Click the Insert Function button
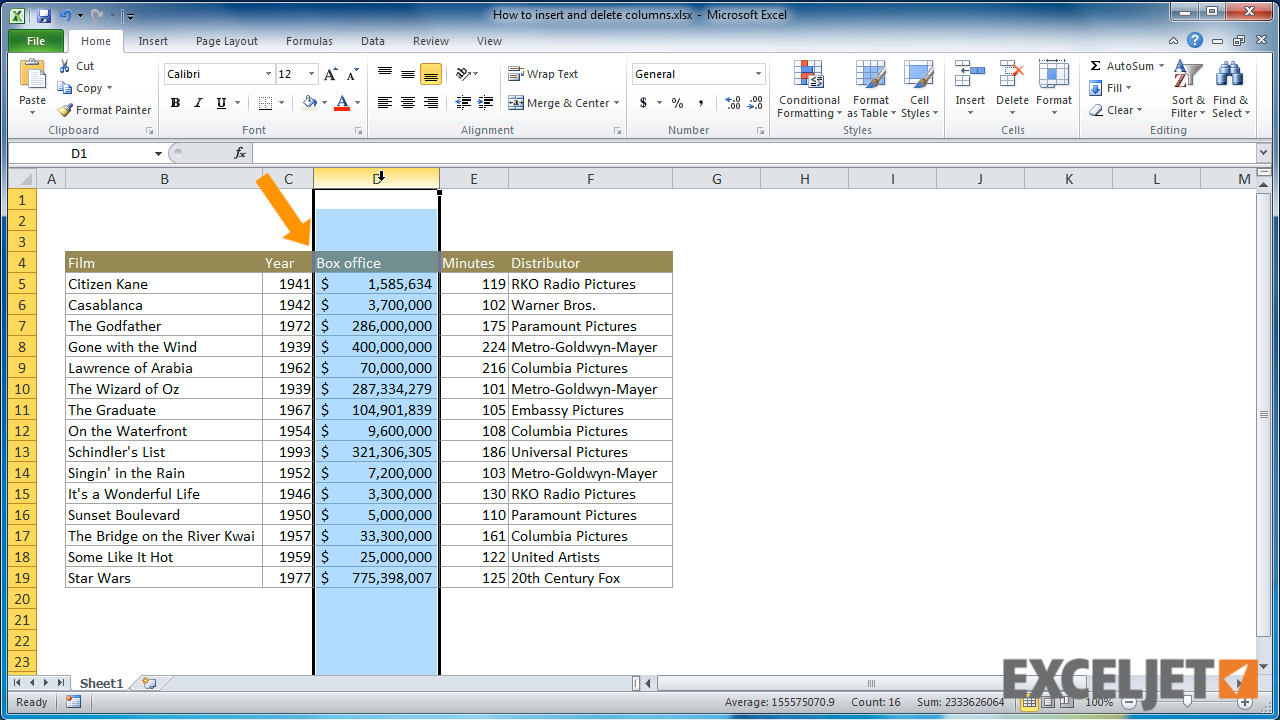The width and height of the screenshot is (1280, 720). [x=238, y=152]
